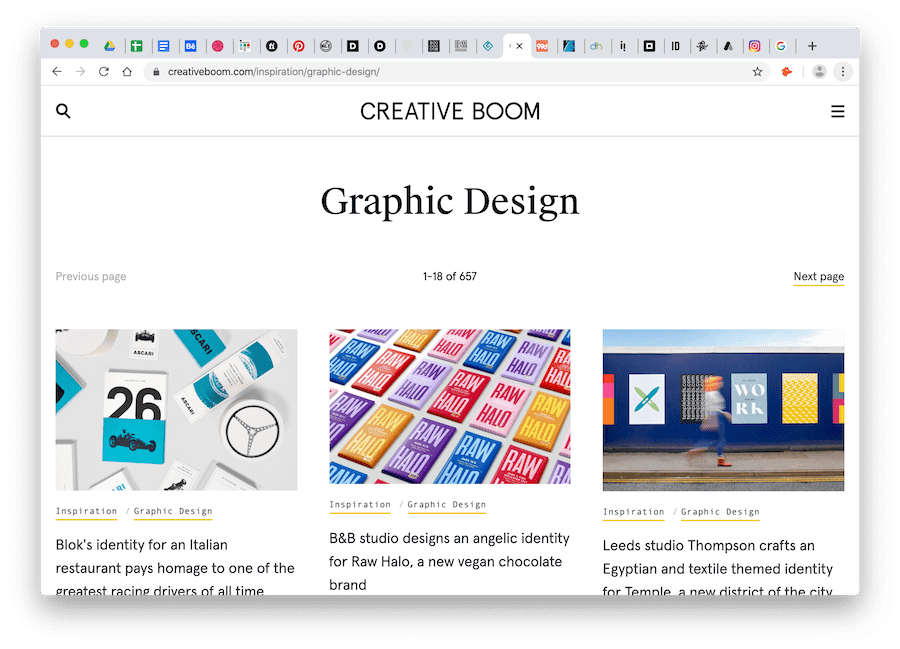The height and width of the screenshot is (649, 900).
Task: Open Chrome three-dot menu
Action: (843, 72)
